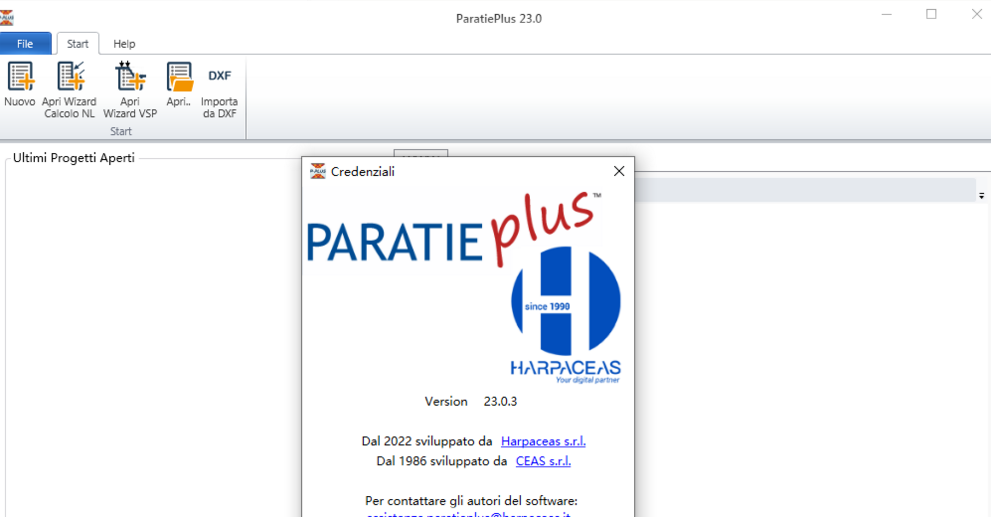991x517 pixels.
Task: Close the ParatiePlus main window
Action: point(976,15)
